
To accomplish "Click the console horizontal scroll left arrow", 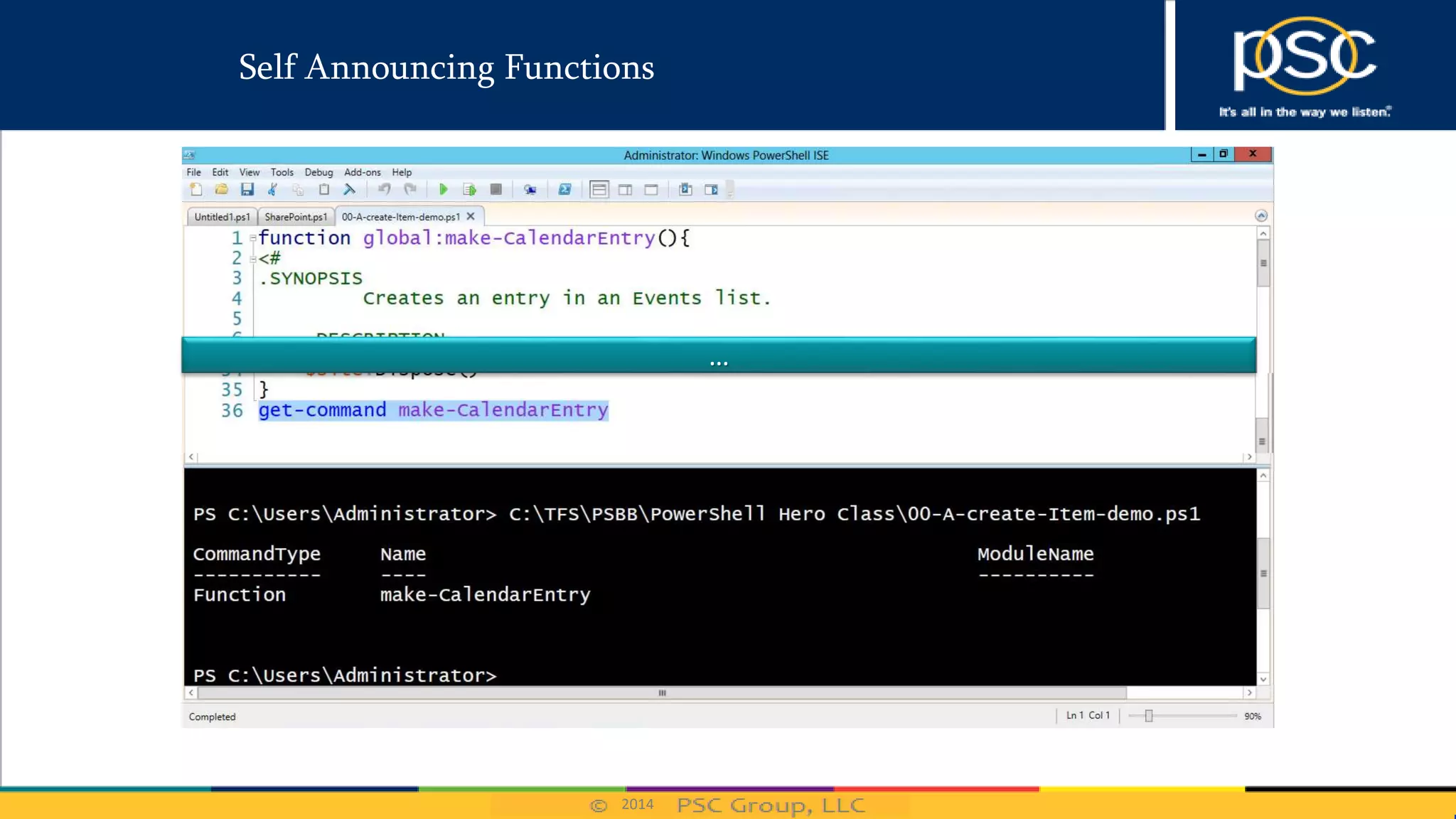I will tap(191, 692).
